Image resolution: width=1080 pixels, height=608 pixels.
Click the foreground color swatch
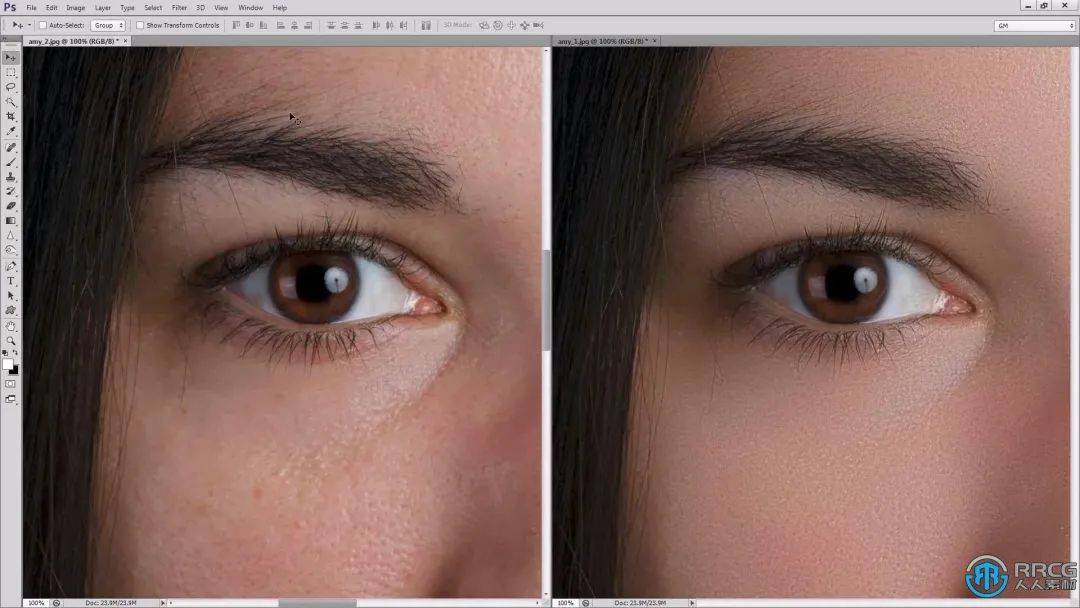(8, 364)
